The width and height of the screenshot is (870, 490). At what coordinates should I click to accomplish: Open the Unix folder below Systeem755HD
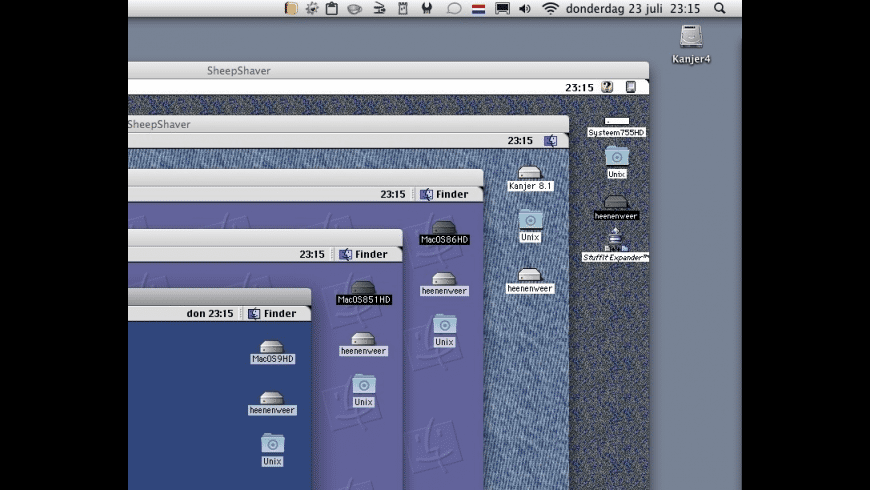[x=617, y=156]
